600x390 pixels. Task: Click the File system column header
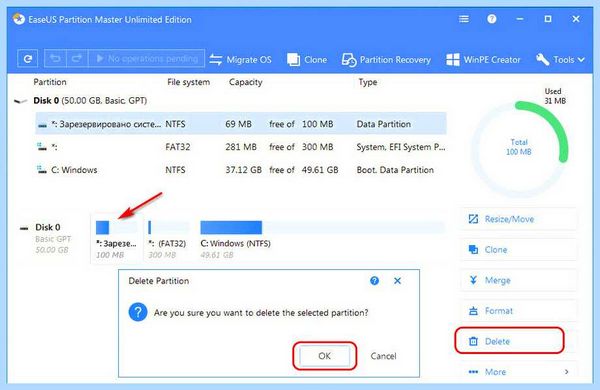pyautogui.click(x=188, y=82)
